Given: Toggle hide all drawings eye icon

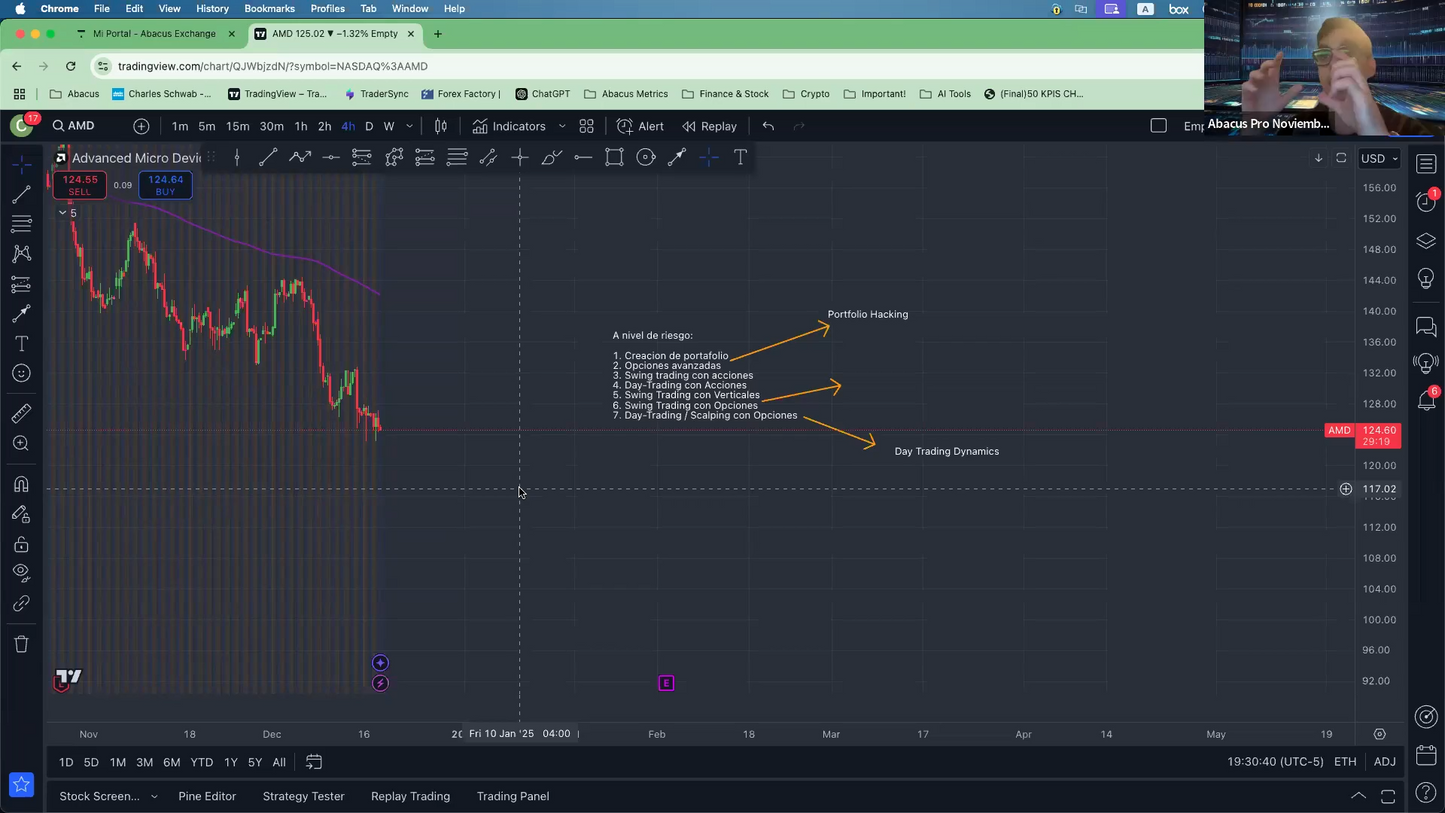Looking at the screenshot, I should pos(21,572).
